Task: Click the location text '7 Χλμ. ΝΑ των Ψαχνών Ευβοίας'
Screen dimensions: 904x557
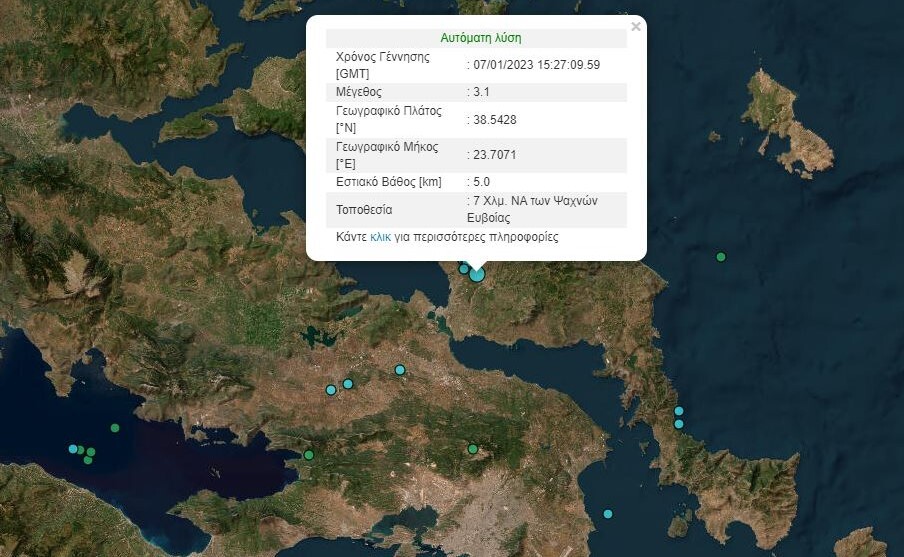Action: 535,208
